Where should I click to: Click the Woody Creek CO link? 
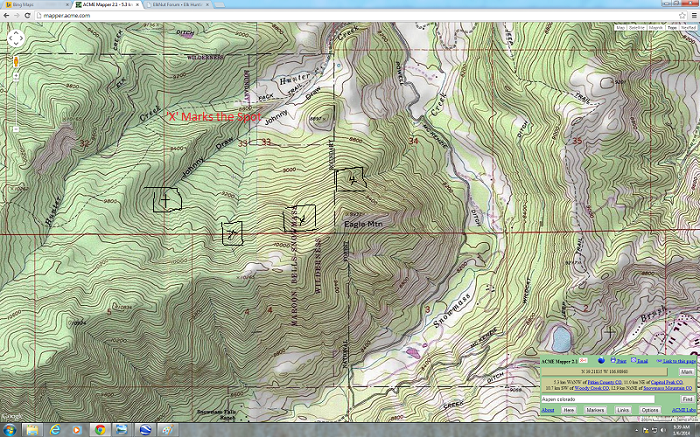(x=592, y=388)
